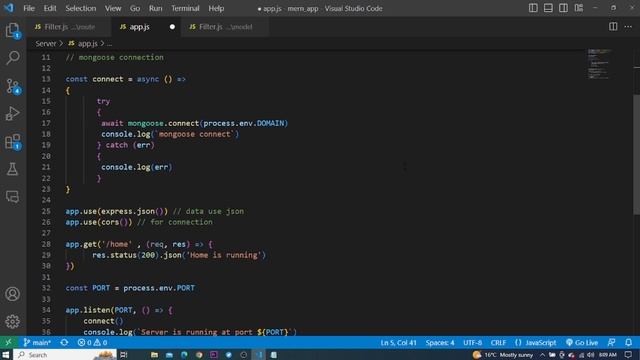
Task: Click the 'connect' constant name on line 13
Action: pyautogui.click(x=108, y=79)
